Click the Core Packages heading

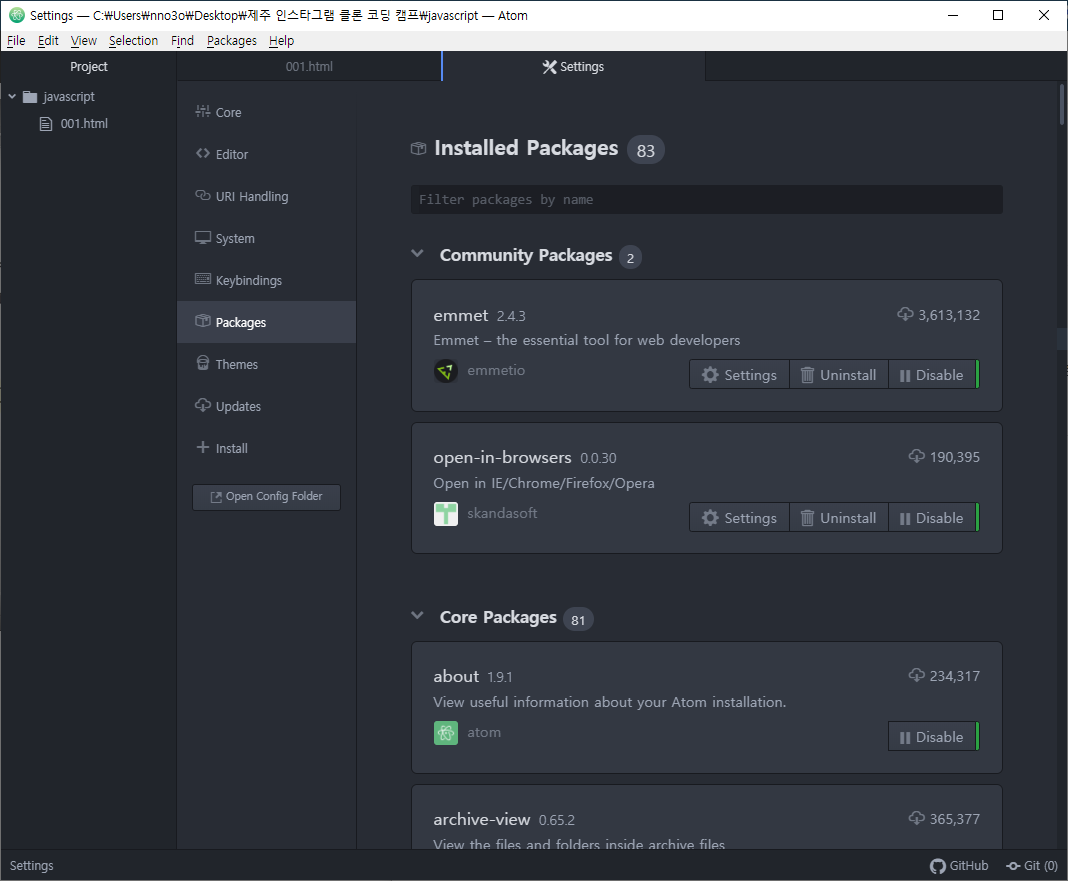pyautogui.click(x=498, y=617)
